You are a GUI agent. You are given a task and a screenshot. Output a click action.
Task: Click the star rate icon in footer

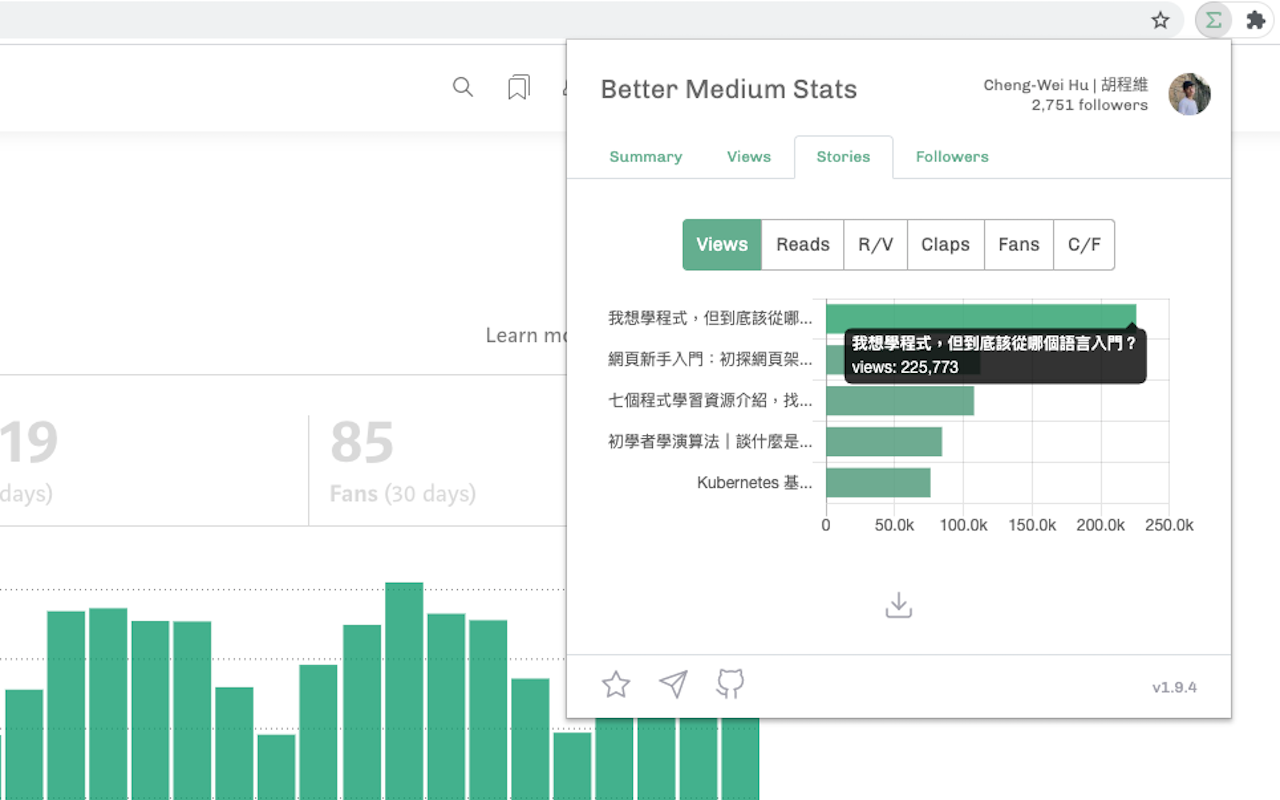coord(616,684)
